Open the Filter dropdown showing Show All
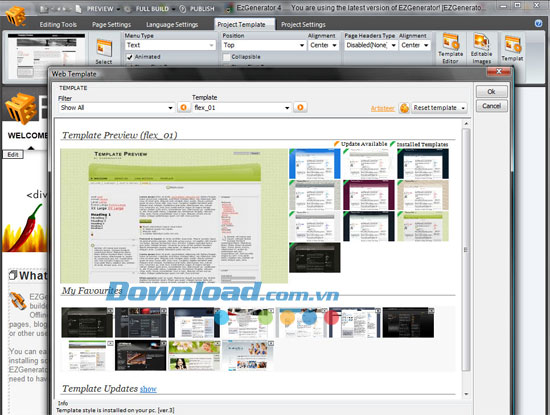 coord(116,108)
